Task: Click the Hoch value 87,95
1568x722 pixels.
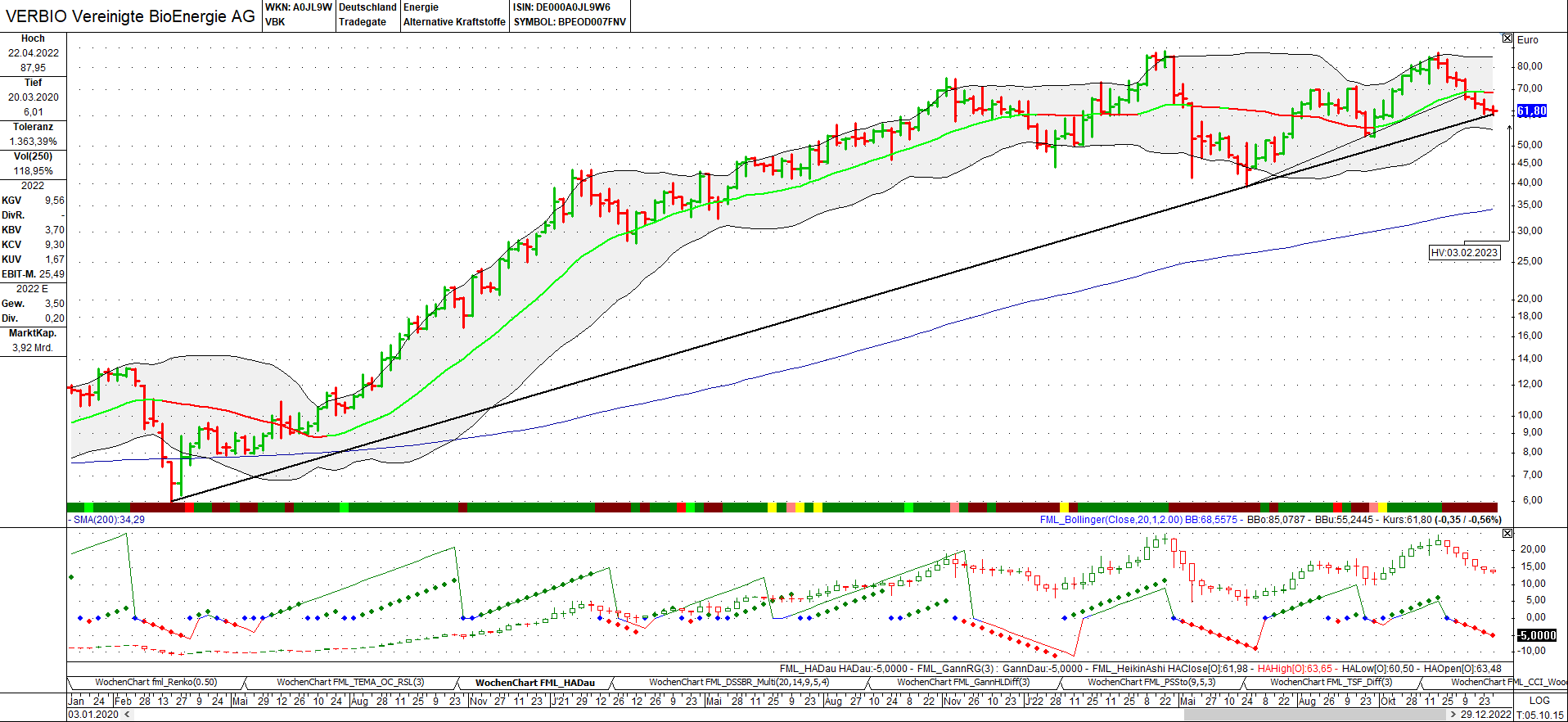Action: [34, 68]
